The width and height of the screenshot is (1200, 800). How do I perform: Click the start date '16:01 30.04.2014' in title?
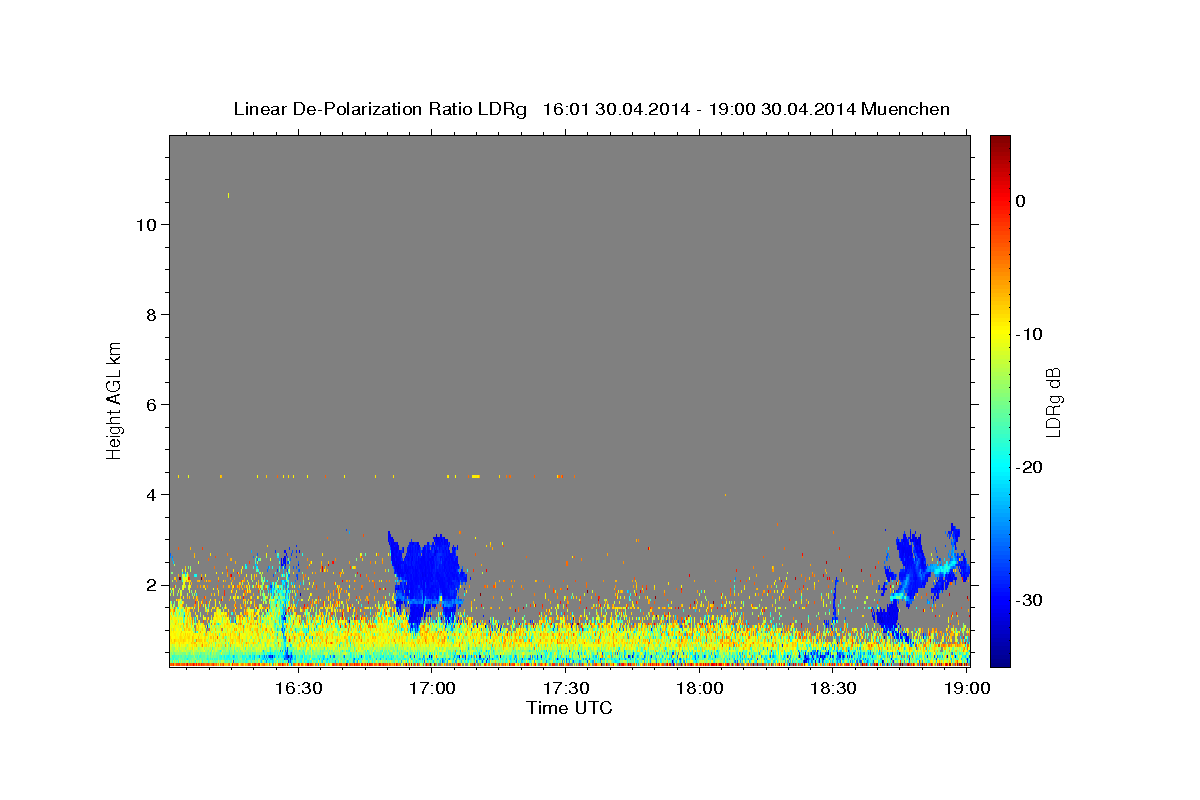pyautogui.click(x=616, y=109)
